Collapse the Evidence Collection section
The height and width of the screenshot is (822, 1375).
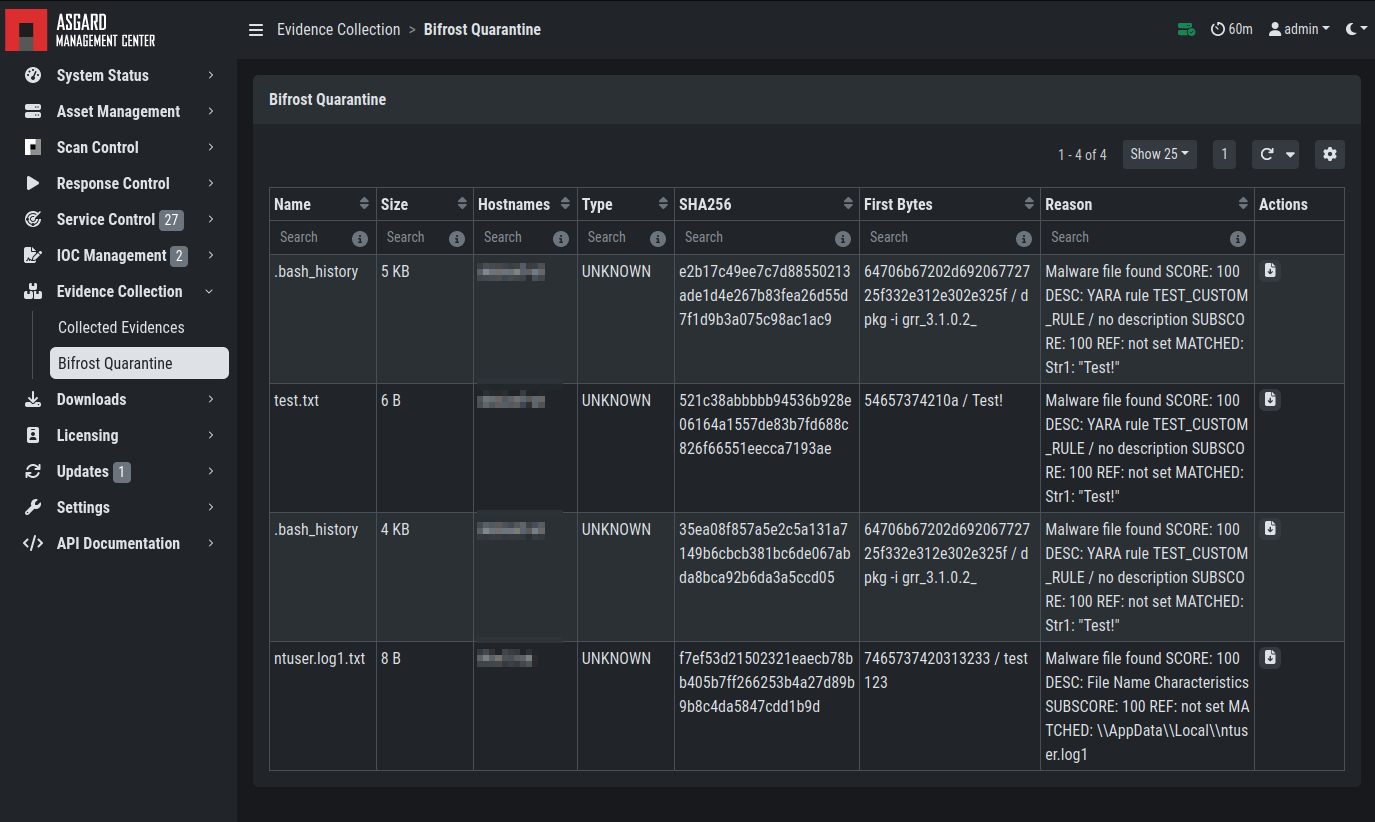point(209,292)
